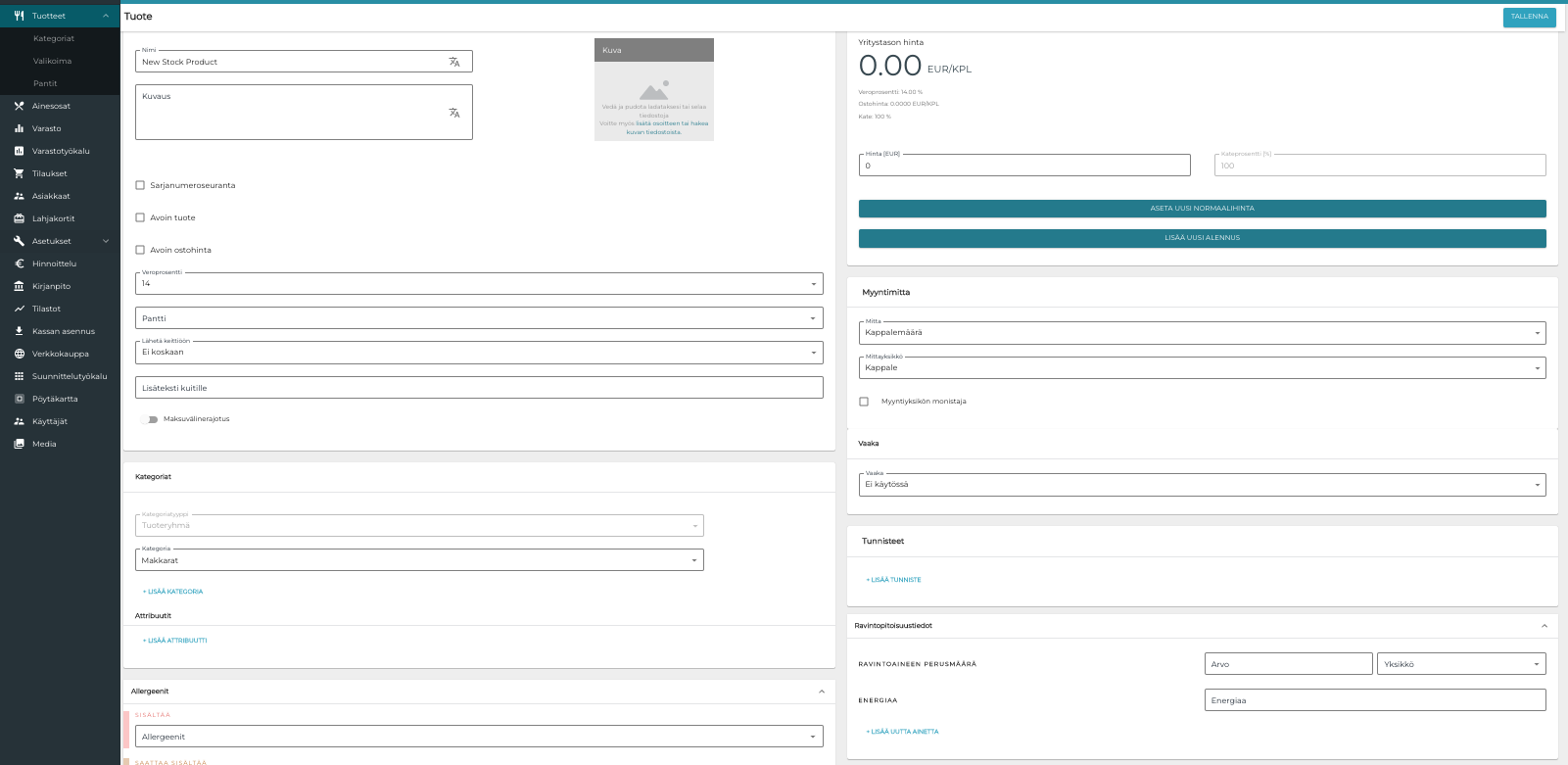This screenshot has width=1568, height=765.
Task: Check the Avoin tuote checkbox
Action: click(140, 217)
